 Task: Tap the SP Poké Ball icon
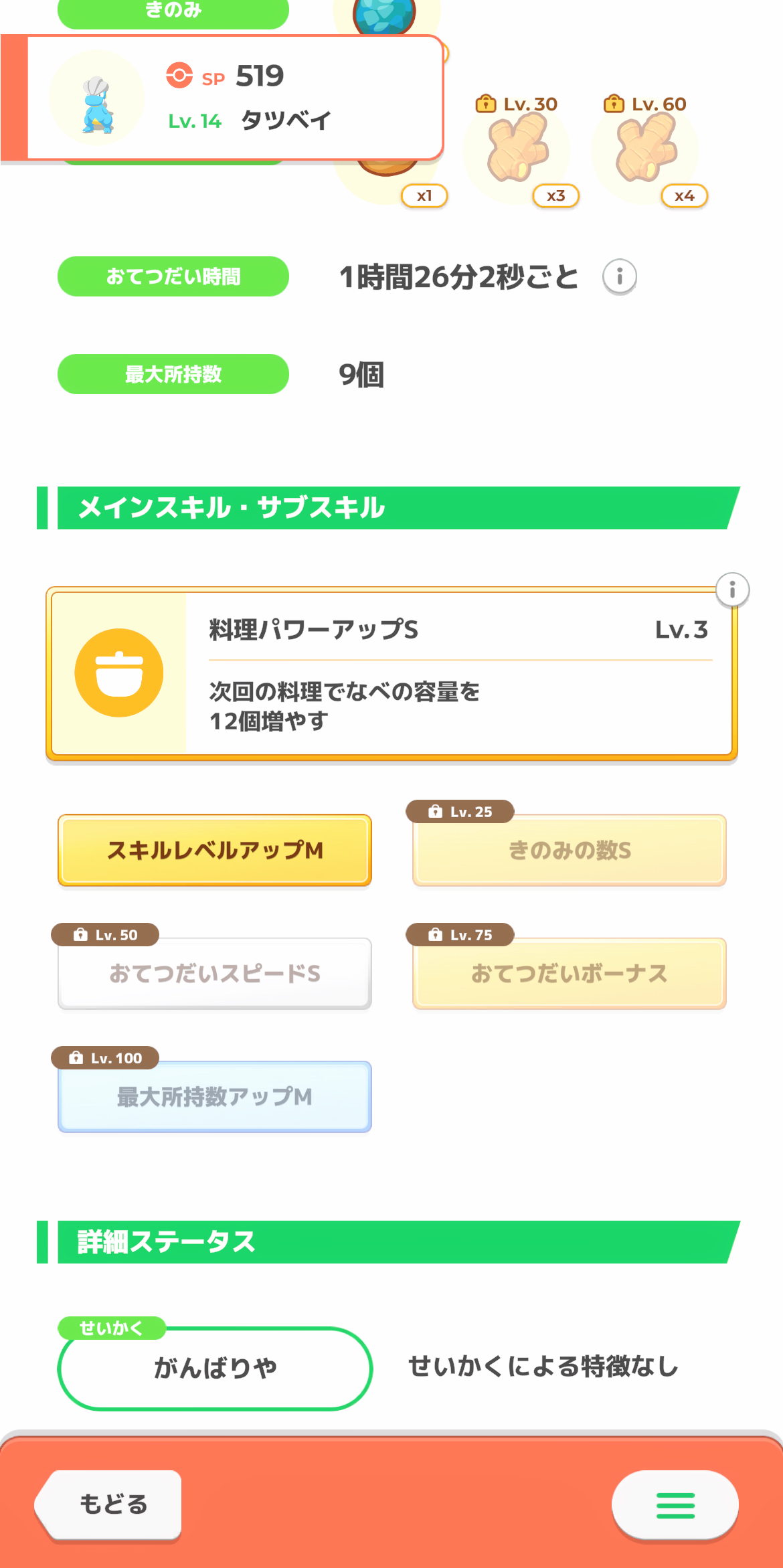click(x=179, y=76)
